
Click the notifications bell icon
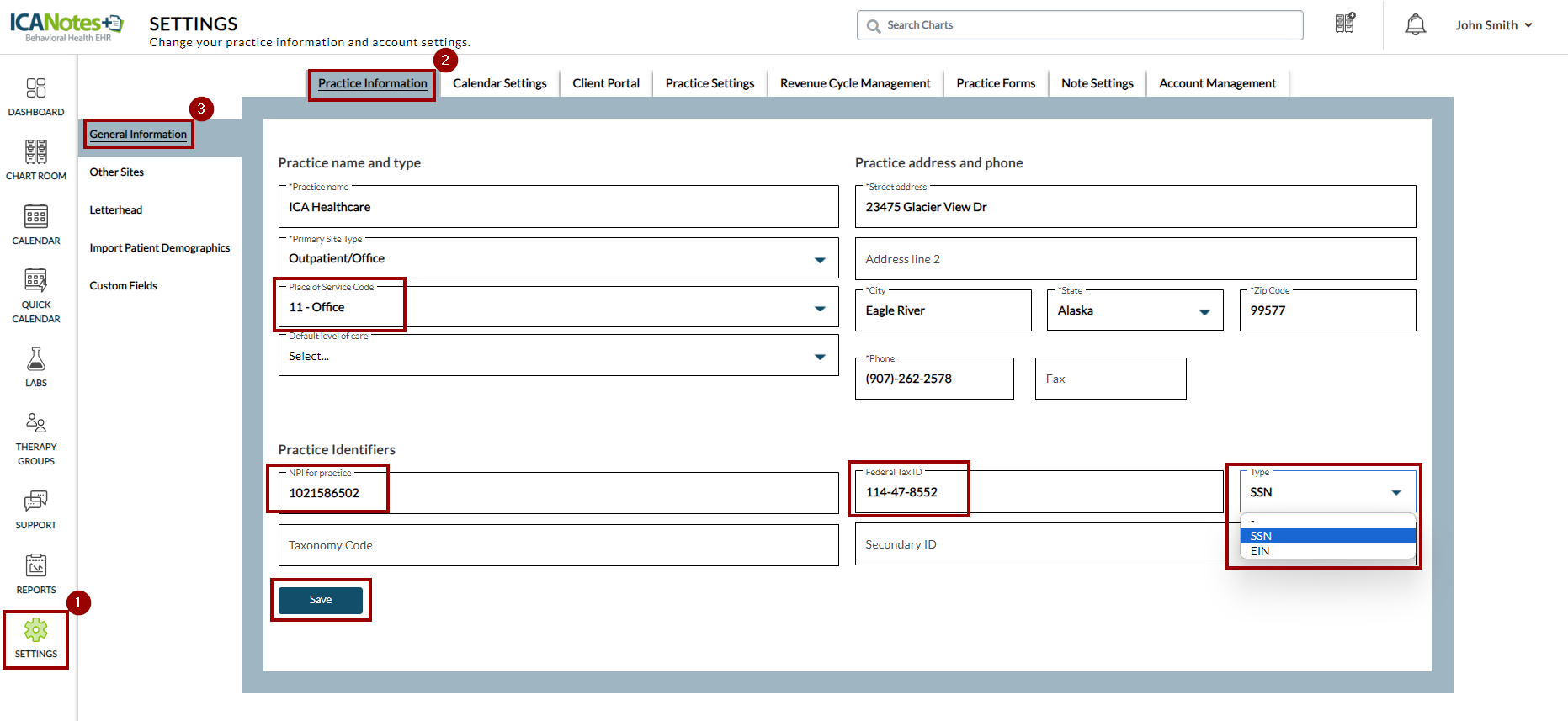click(x=1415, y=25)
